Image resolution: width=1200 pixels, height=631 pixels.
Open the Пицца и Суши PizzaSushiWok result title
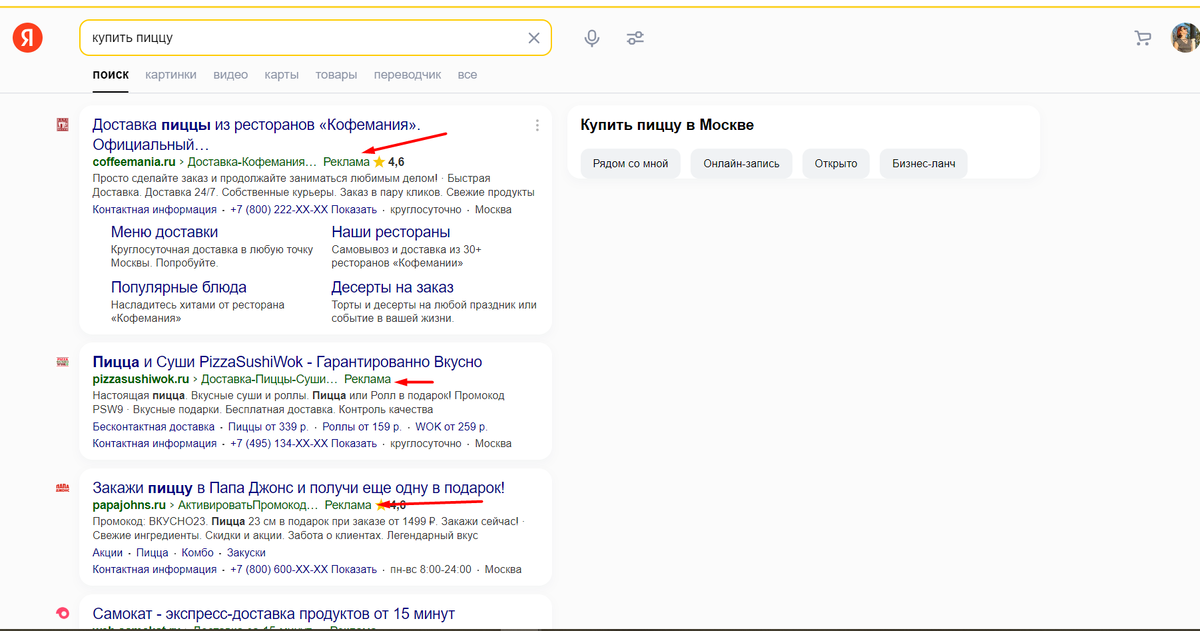pos(287,361)
